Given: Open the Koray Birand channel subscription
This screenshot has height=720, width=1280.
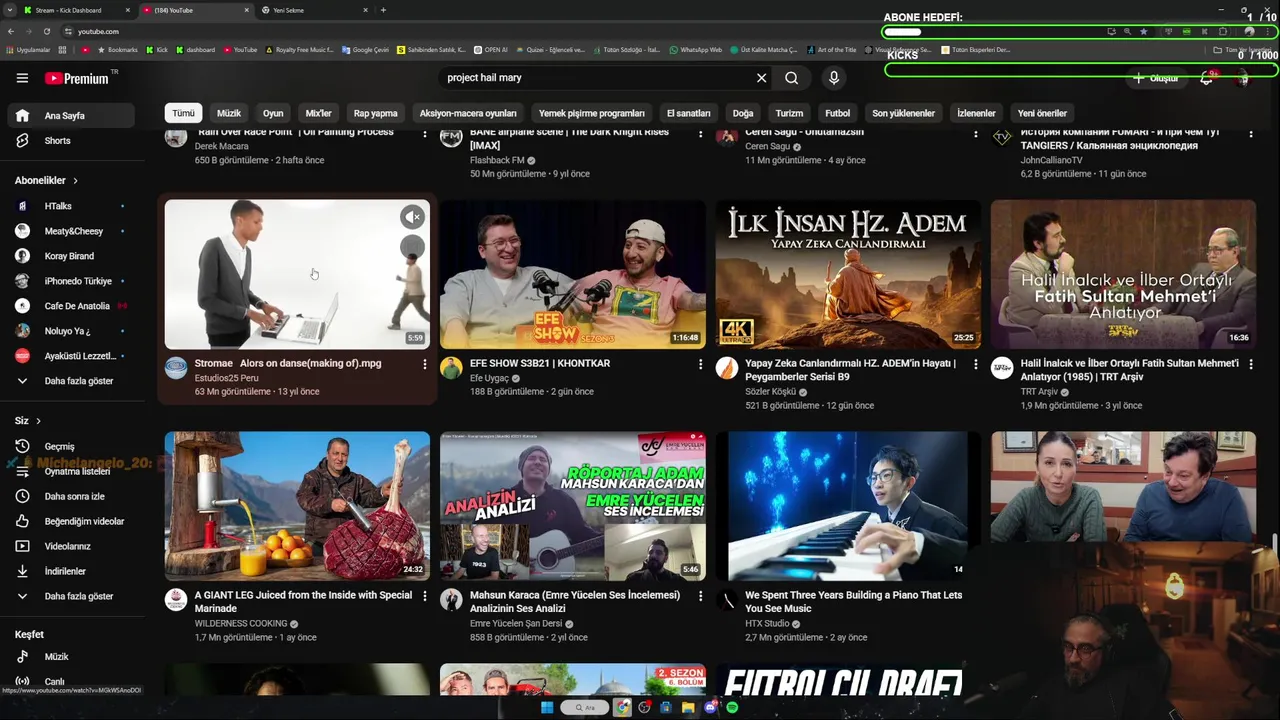Looking at the screenshot, I should tap(70, 256).
